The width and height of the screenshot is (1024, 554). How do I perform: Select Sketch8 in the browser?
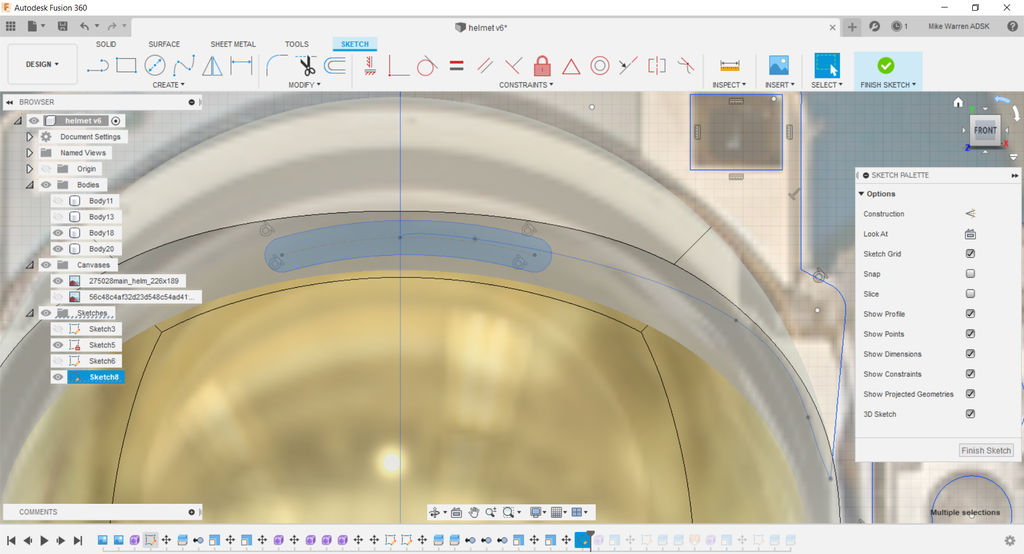click(x=103, y=377)
